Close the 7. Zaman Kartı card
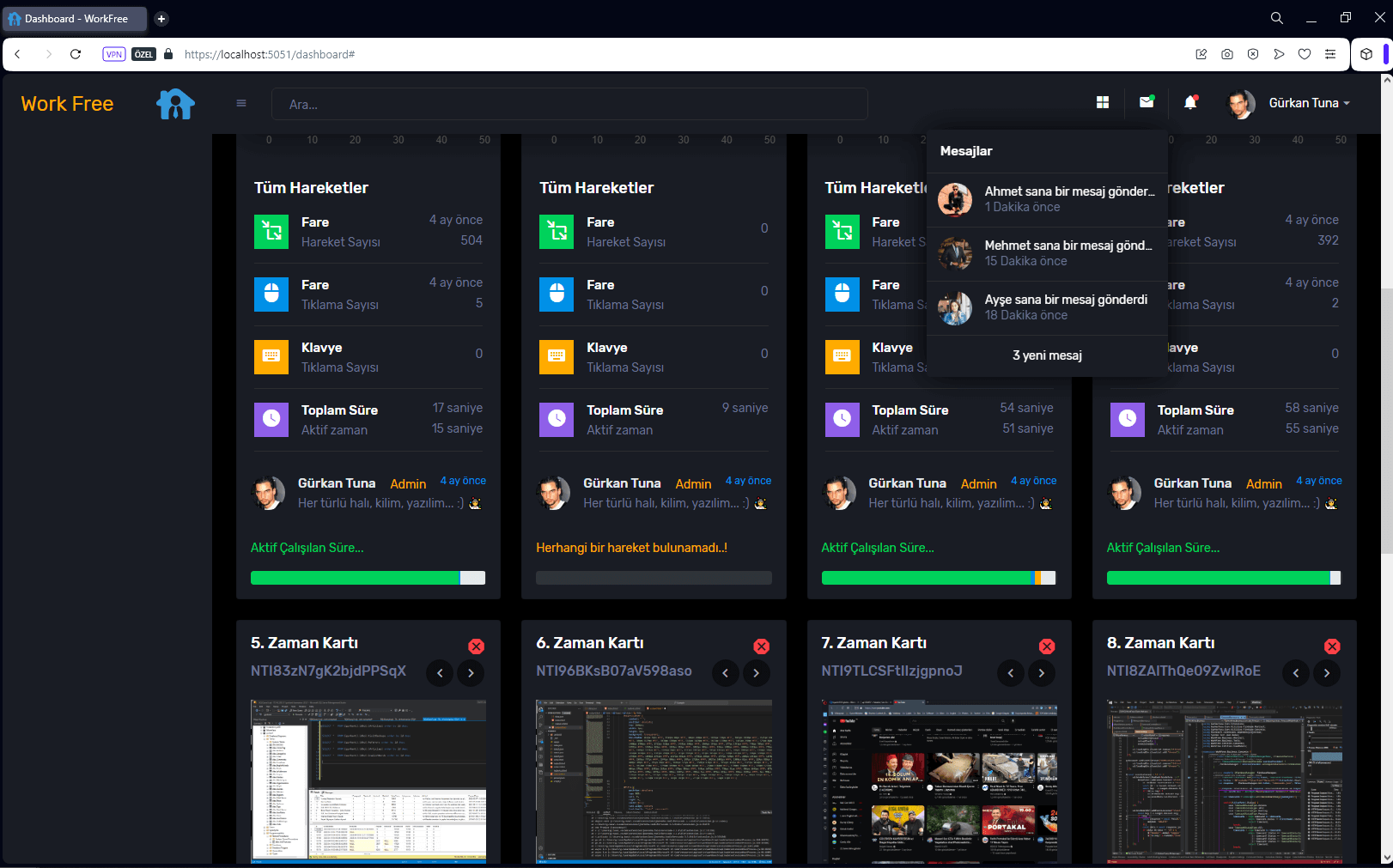This screenshot has height=868, width=1393. [1047, 646]
